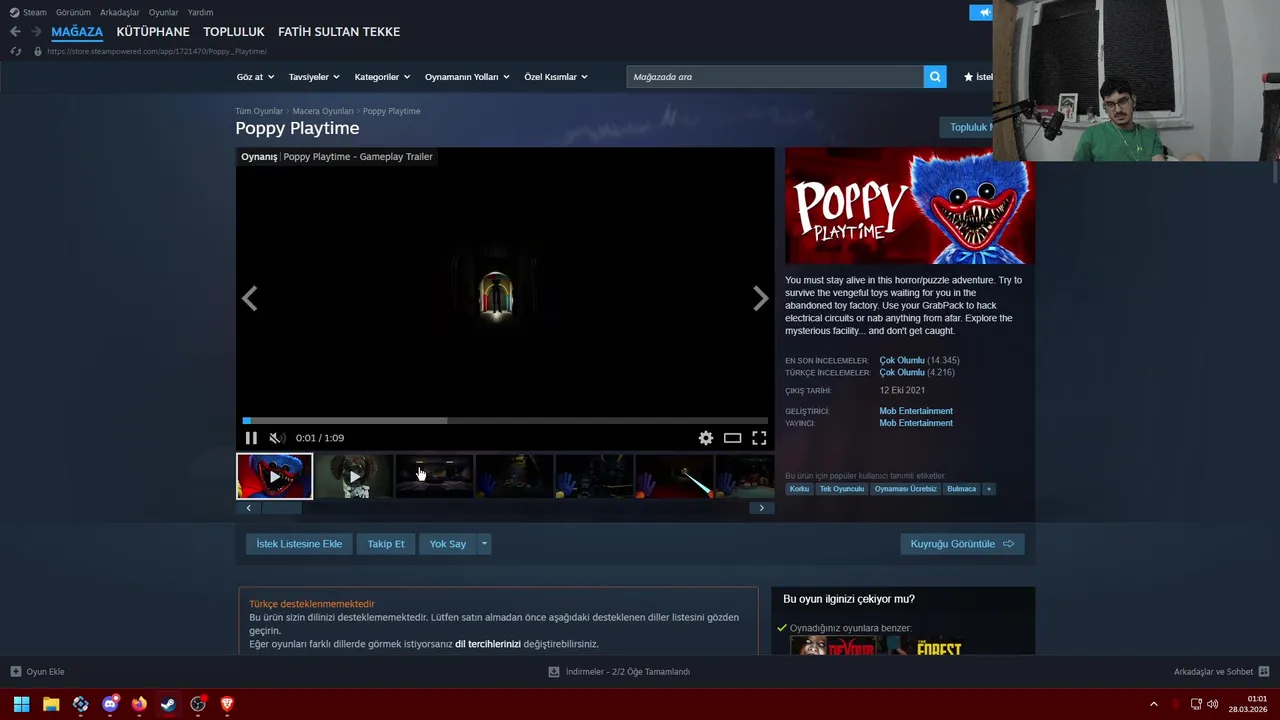The image size is (1280, 720).
Task: Open the Görünüm menu
Action: (x=73, y=12)
